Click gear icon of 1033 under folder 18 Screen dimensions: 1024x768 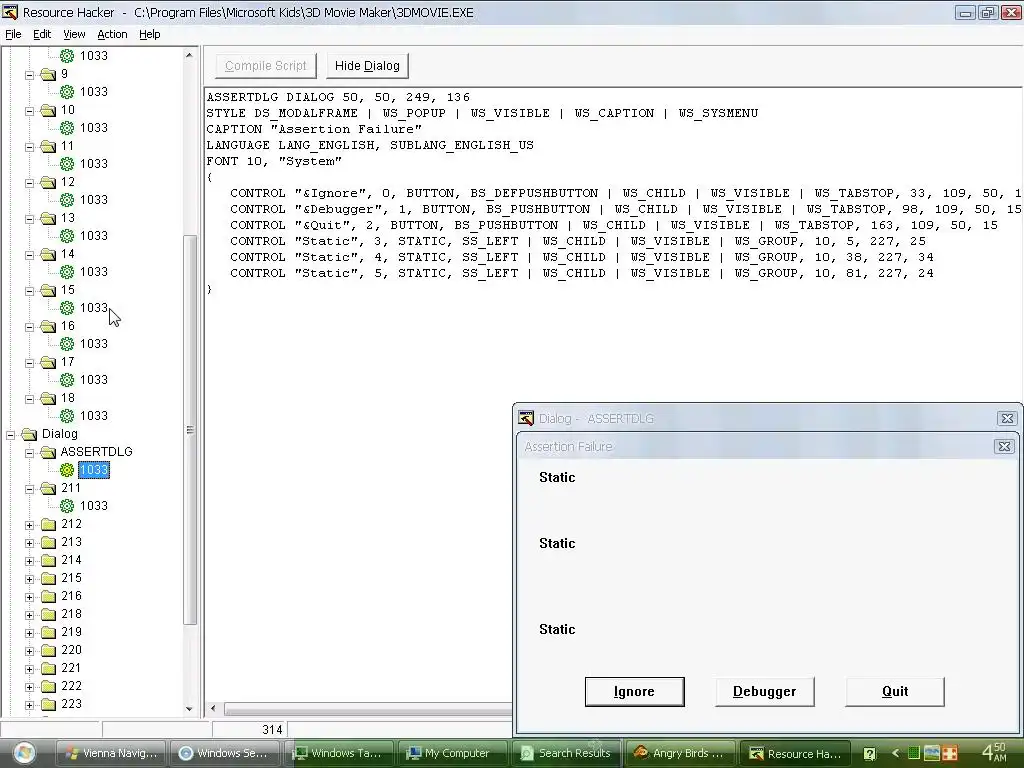click(x=67, y=415)
